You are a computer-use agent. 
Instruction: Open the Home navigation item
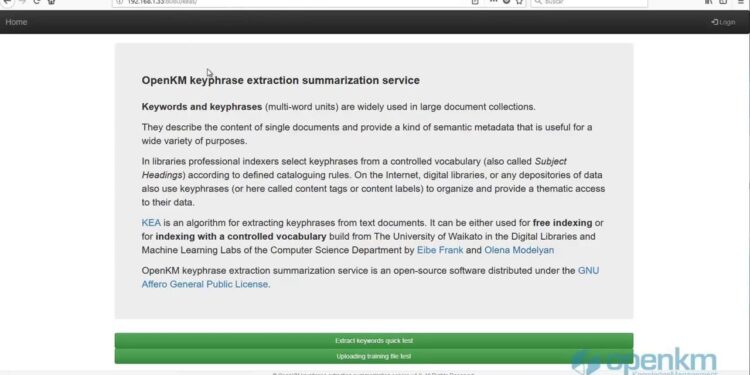click(x=16, y=22)
